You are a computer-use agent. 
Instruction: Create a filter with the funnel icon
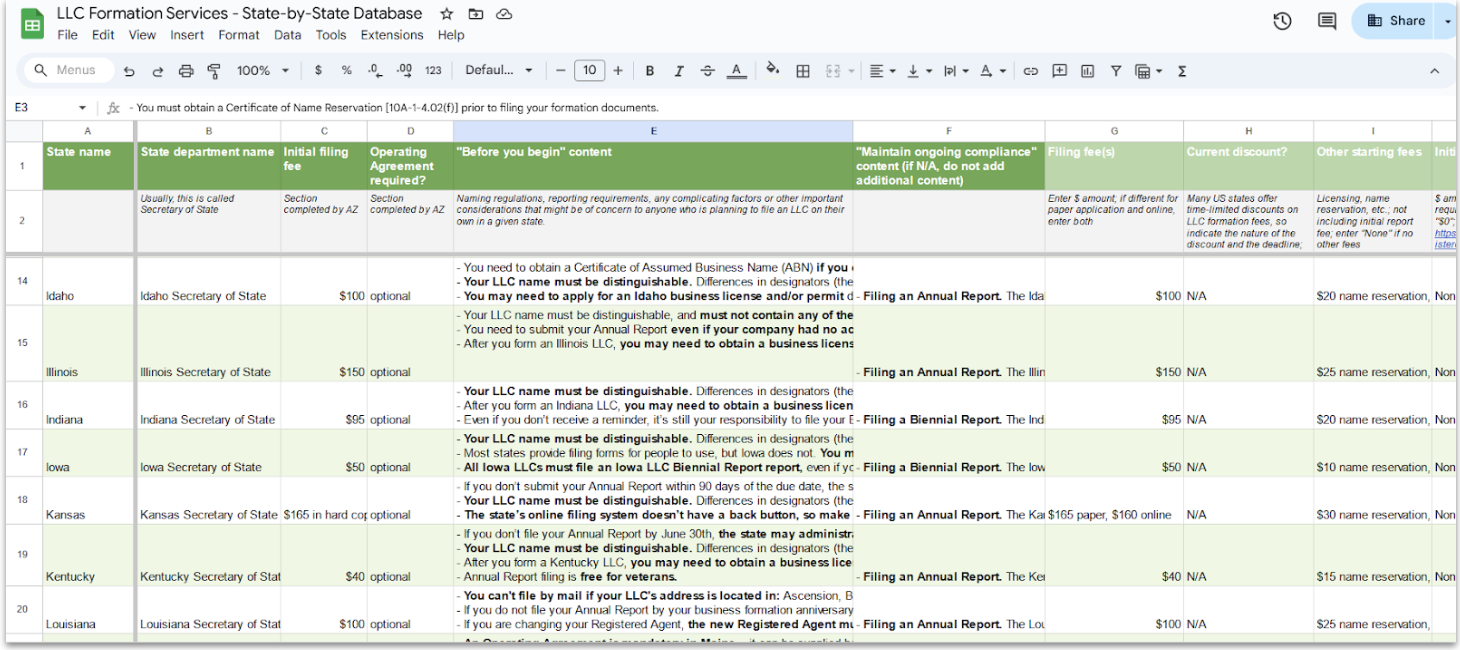point(1115,70)
